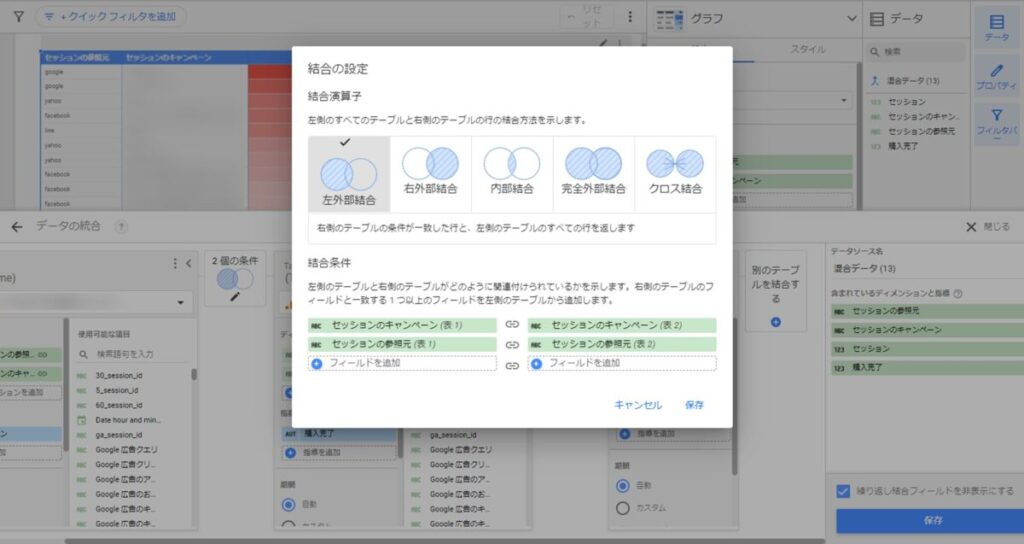
Task: Select セッションの参照元 (表 1) join field
Action: [402, 344]
